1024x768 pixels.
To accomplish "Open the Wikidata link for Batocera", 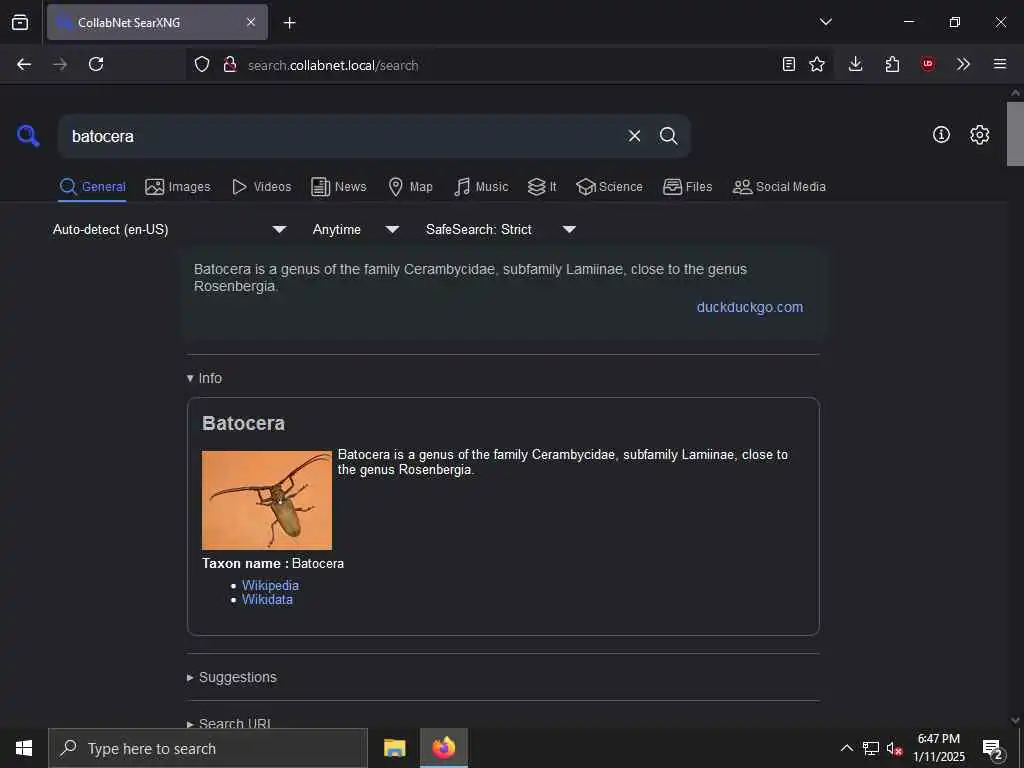I will [267, 600].
